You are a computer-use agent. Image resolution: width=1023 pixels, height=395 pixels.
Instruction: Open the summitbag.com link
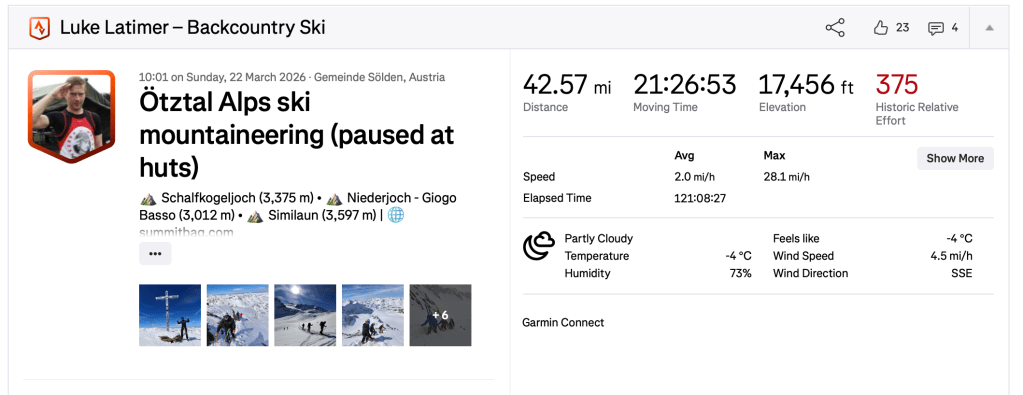tap(187, 232)
